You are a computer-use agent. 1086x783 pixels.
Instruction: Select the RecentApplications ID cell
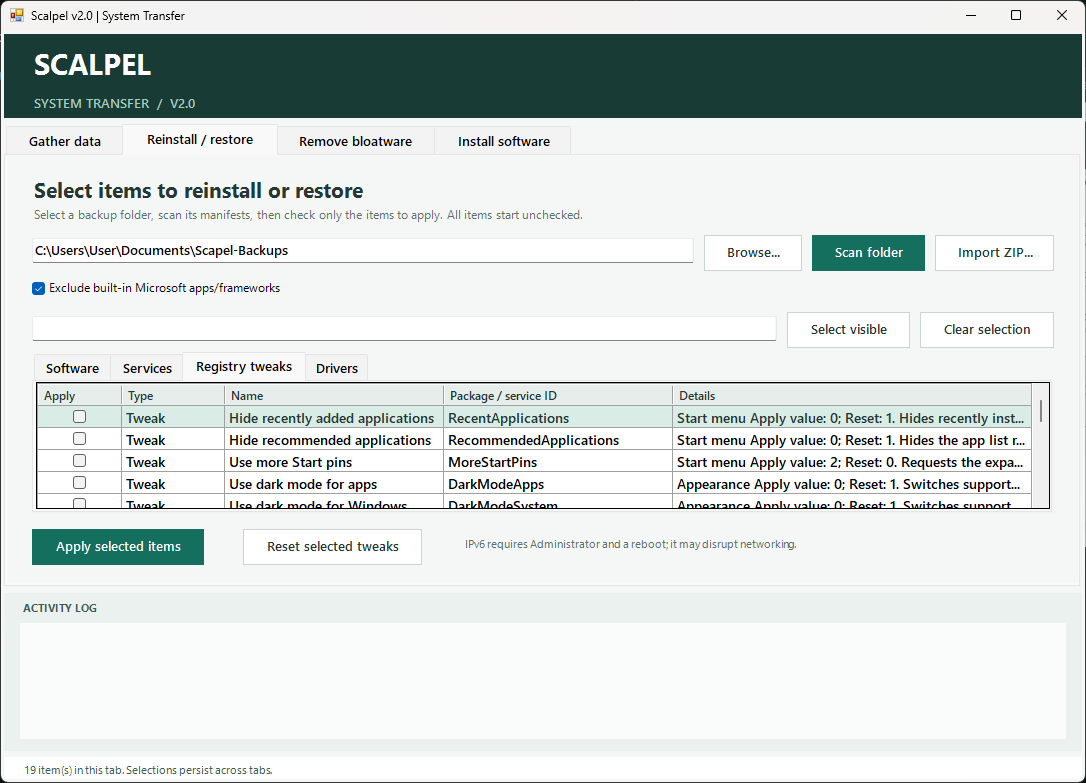(558, 417)
